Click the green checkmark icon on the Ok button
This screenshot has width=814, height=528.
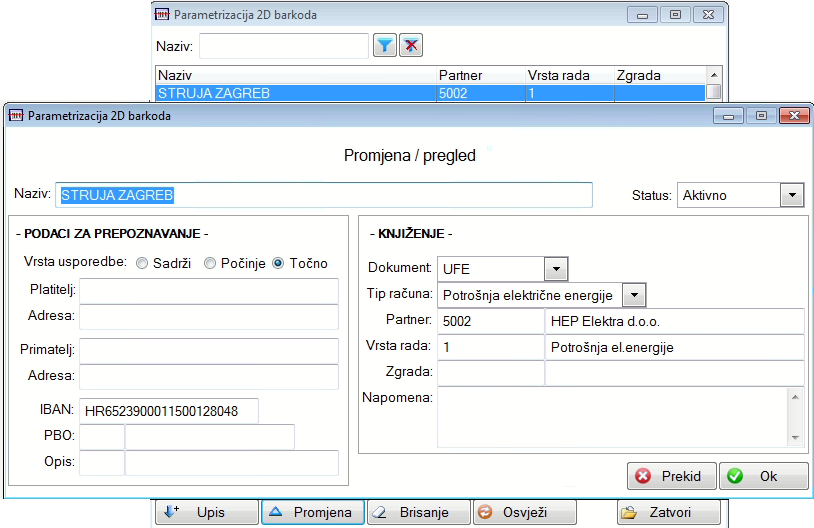point(735,476)
